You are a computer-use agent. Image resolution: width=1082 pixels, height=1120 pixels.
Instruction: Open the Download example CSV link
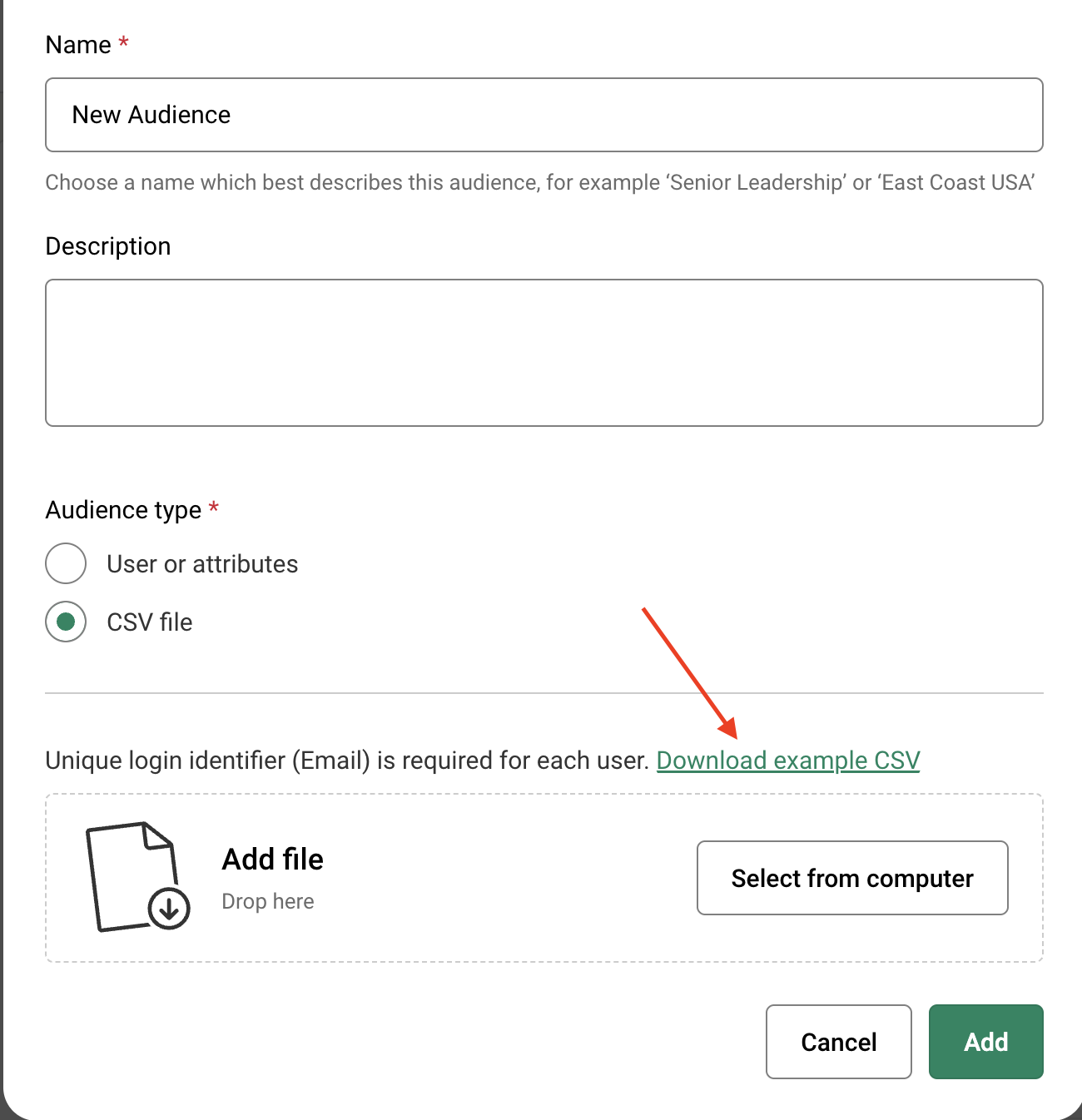(x=787, y=761)
